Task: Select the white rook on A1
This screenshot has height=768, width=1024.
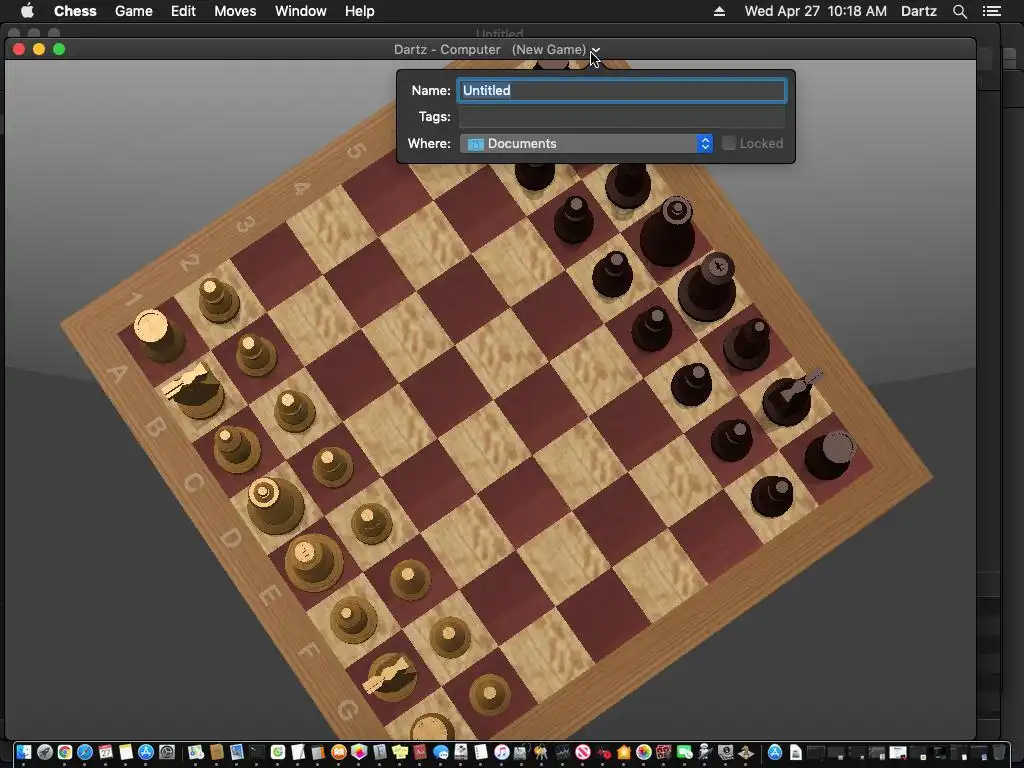Action: 158,336
